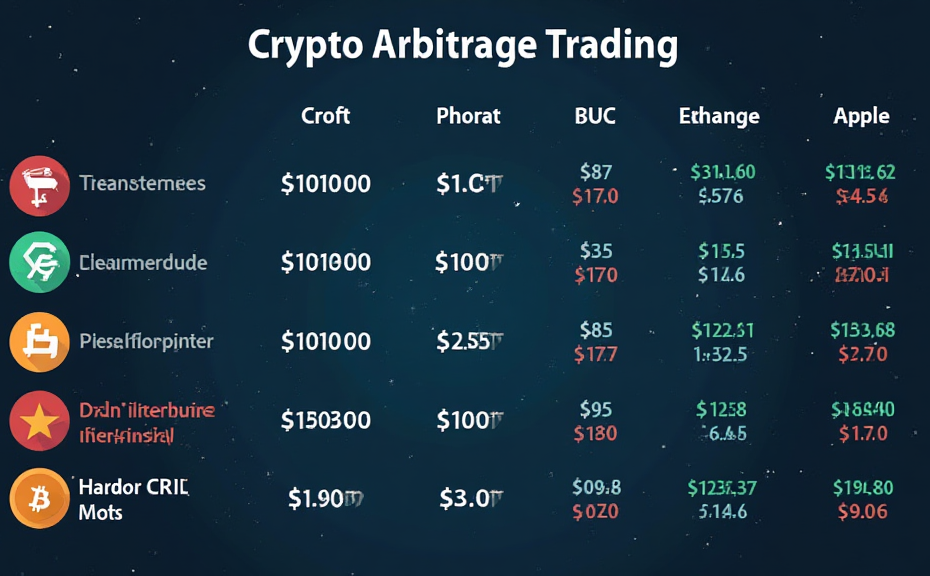Click the Clearmerdude row name

point(142,263)
